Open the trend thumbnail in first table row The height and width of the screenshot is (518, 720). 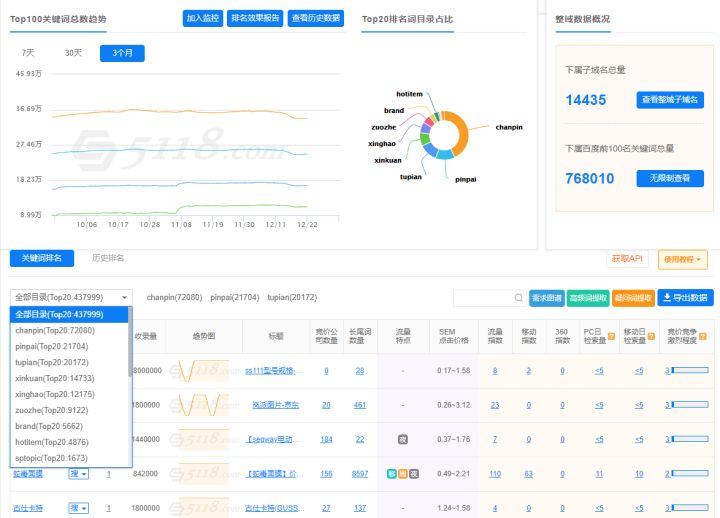[x=204, y=371]
